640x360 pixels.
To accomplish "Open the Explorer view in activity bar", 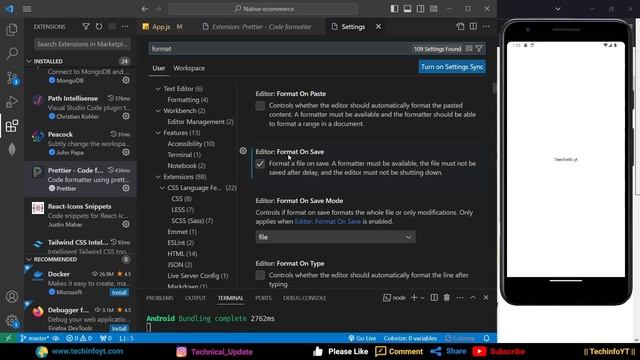I will (12, 29).
